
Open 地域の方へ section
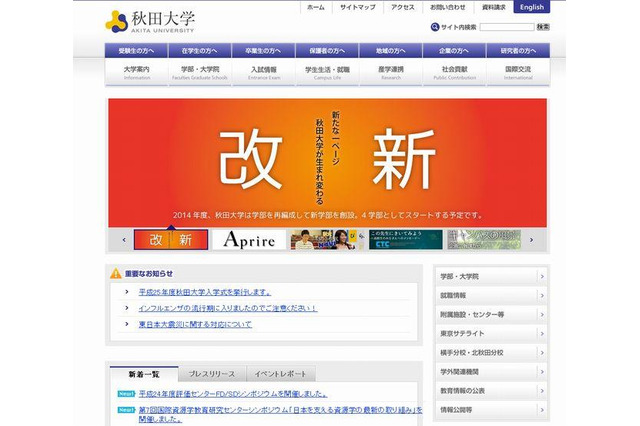(x=391, y=51)
